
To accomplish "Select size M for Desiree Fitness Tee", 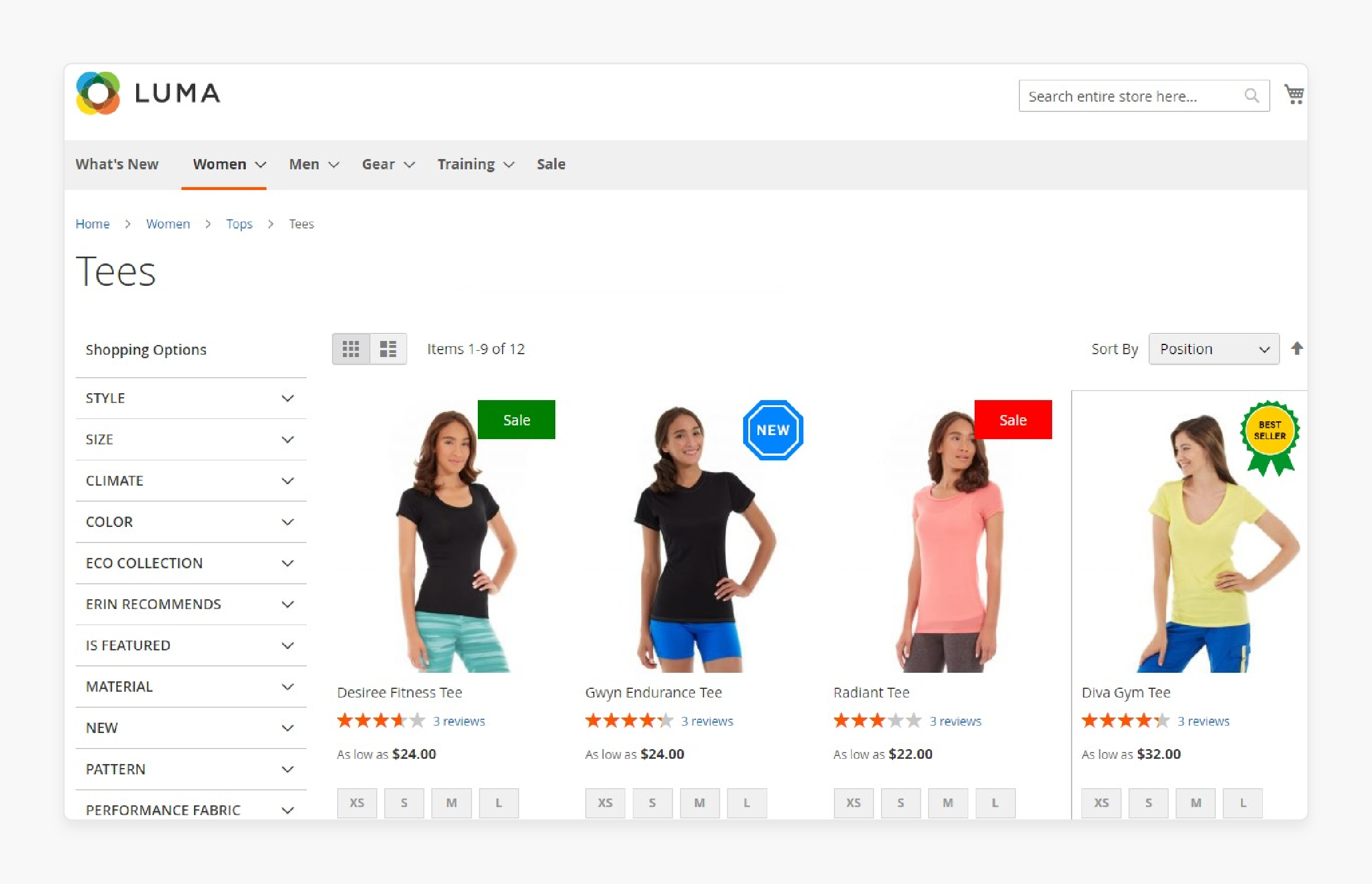I will click(451, 803).
